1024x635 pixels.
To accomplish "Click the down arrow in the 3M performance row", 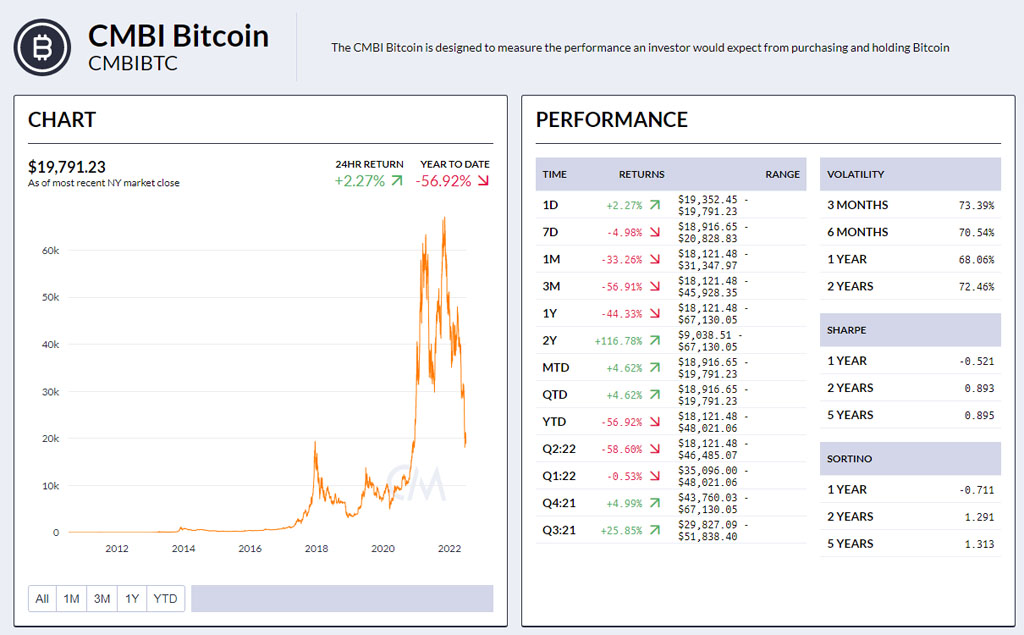I will pyautogui.click(x=654, y=286).
